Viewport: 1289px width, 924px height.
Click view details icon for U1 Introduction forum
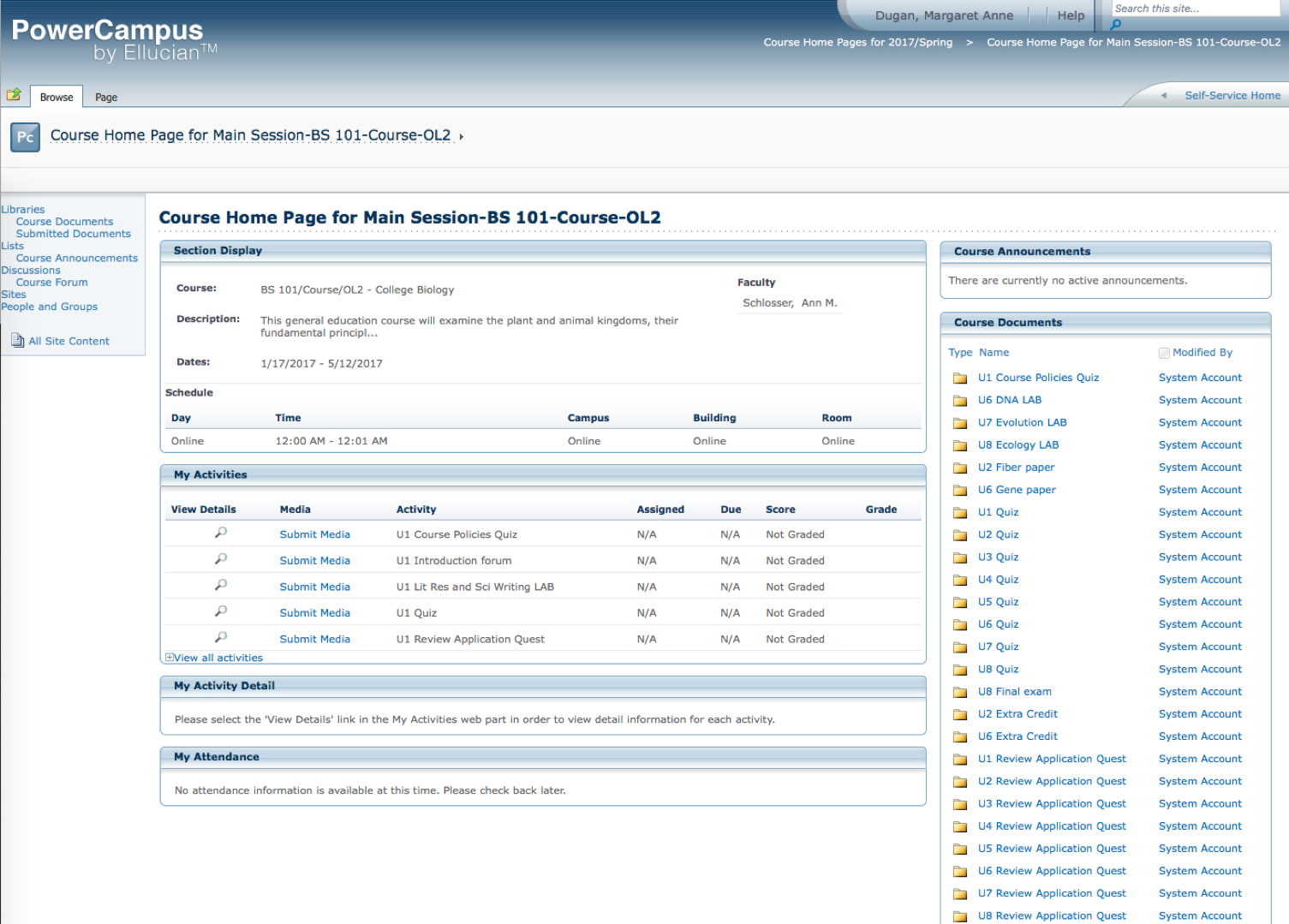point(221,559)
